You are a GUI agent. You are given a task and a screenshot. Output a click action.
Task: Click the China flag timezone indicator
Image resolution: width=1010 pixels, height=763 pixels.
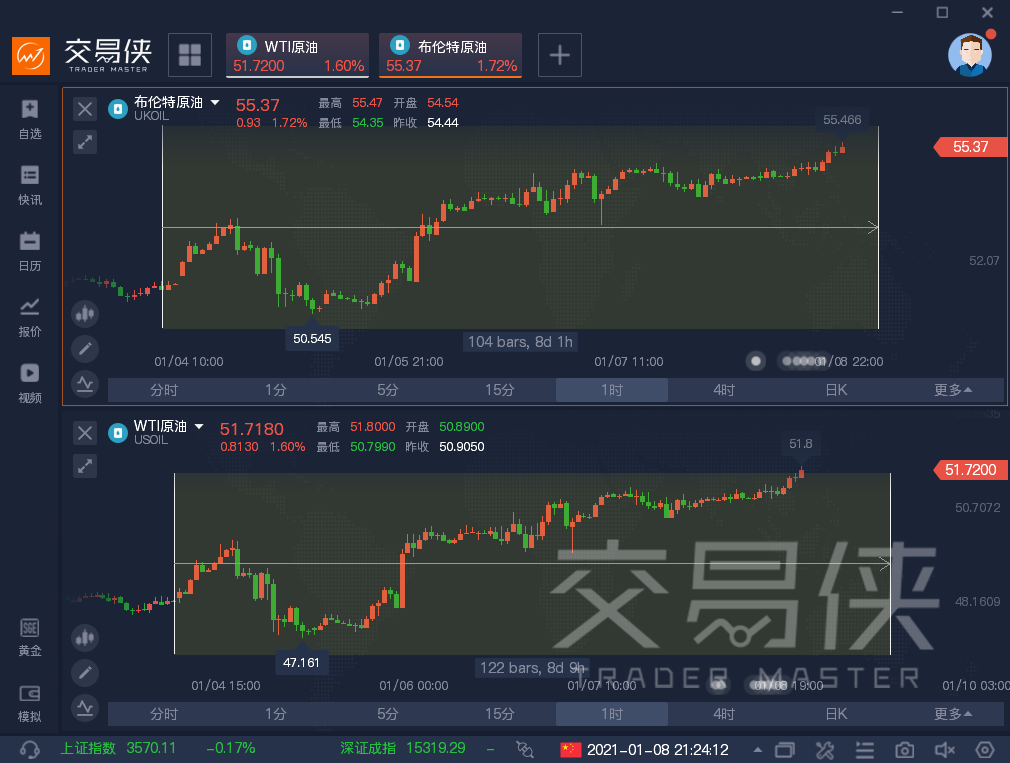[x=571, y=749]
